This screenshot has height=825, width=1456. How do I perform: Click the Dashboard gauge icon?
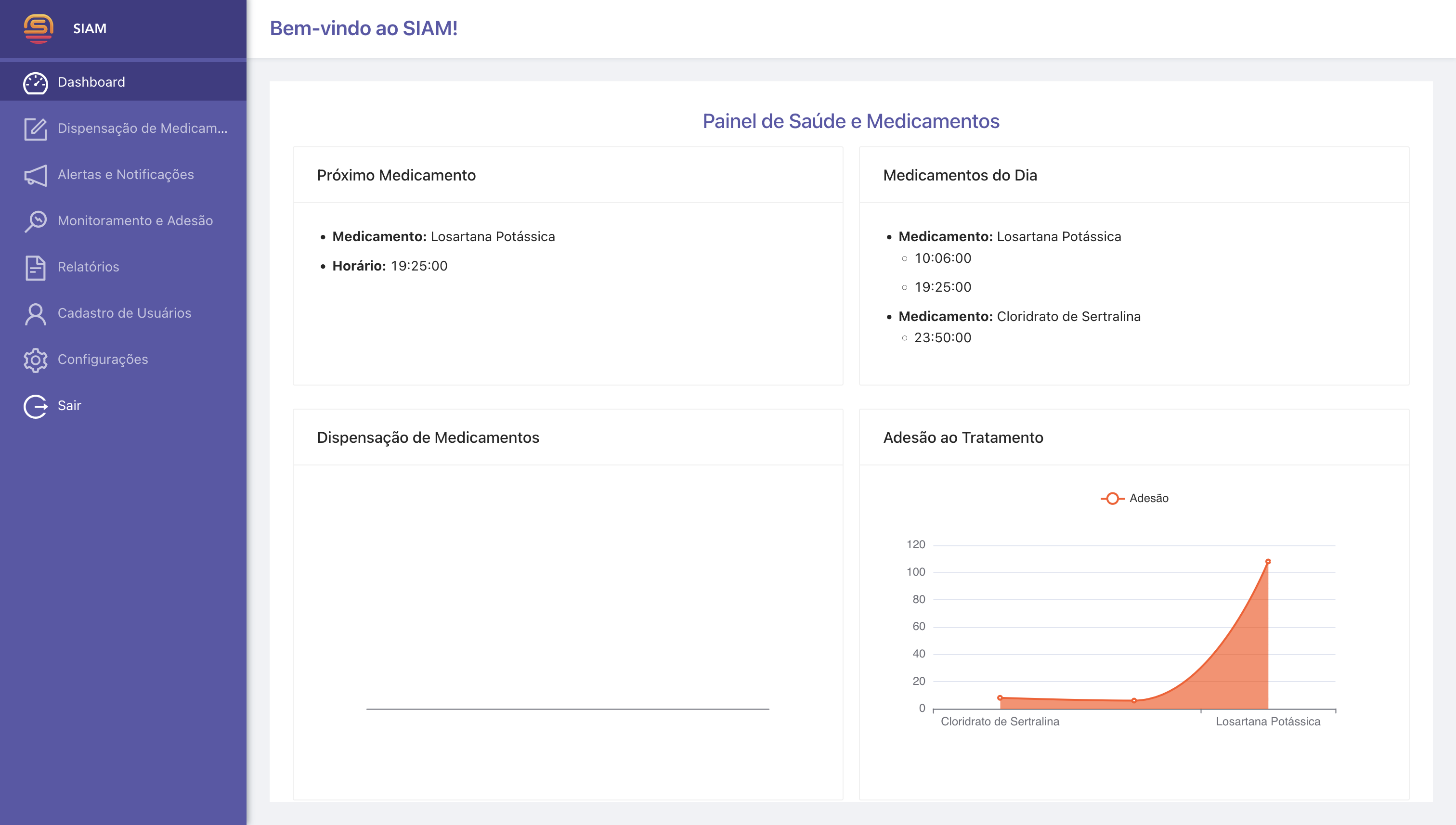(x=35, y=83)
